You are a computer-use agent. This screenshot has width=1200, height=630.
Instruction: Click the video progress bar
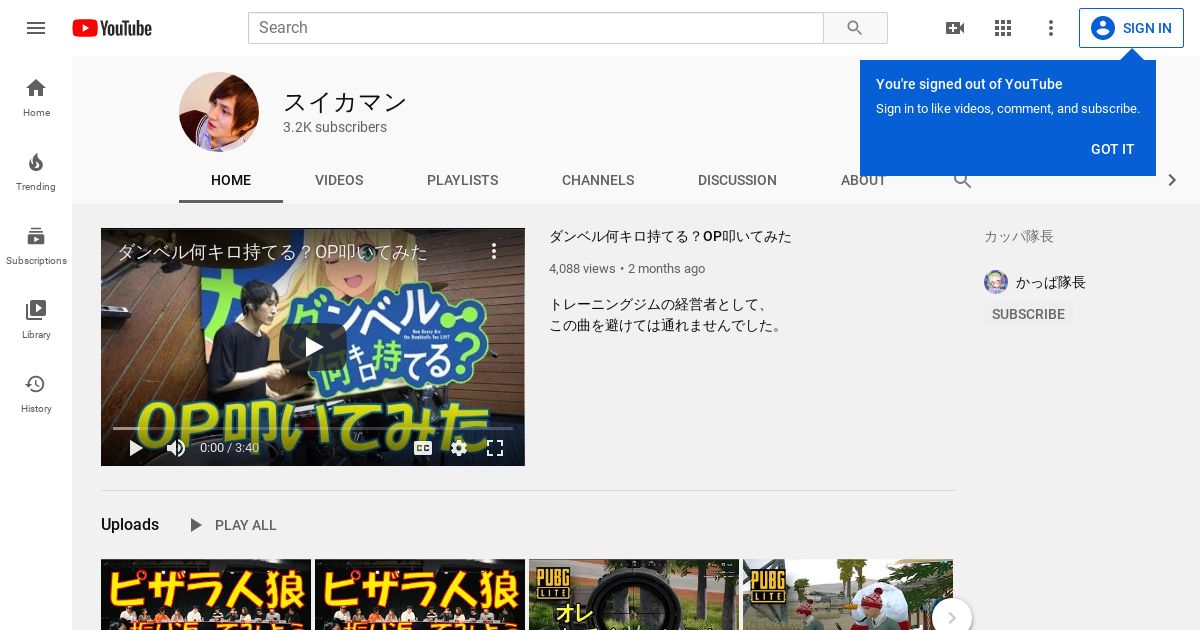tap(313, 428)
